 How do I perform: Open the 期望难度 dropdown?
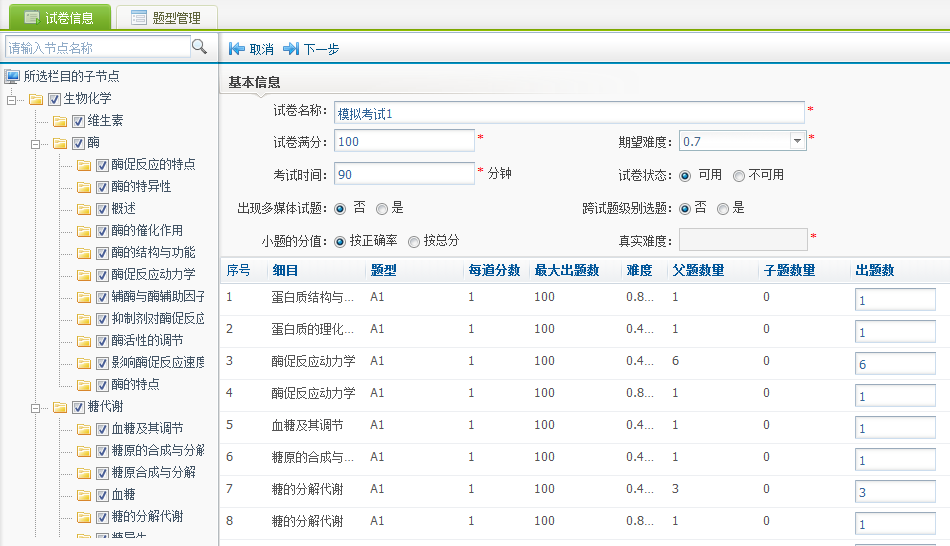tap(797, 141)
